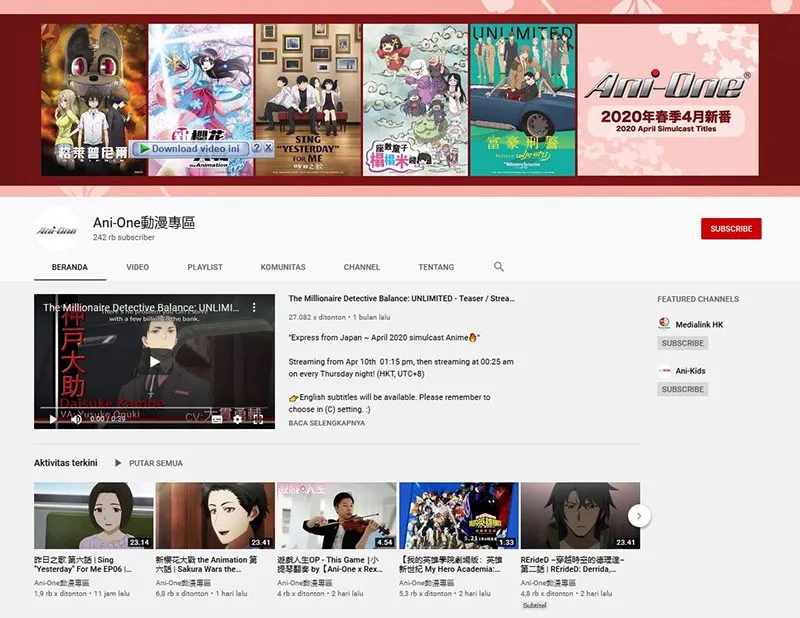Close the Download video overlay bar
The image size is (800, 618).
(x=268, y=148)
